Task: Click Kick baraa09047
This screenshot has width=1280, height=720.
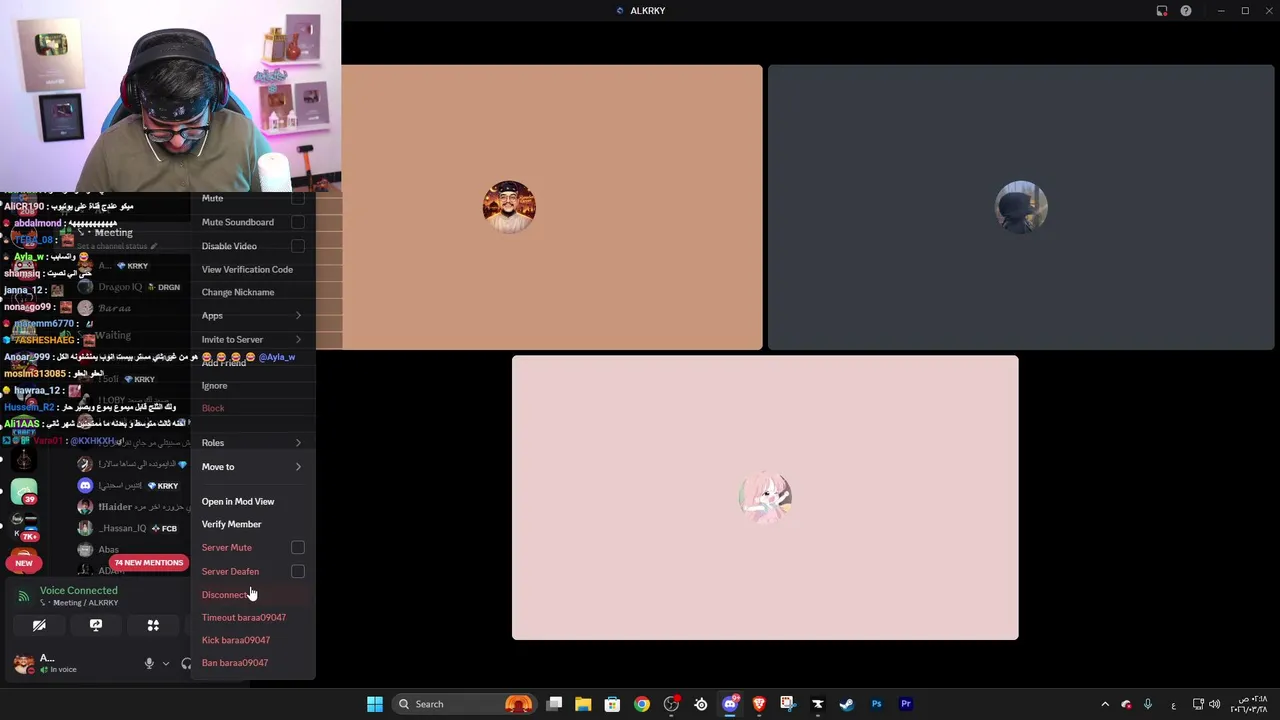Action: [236, 640]
